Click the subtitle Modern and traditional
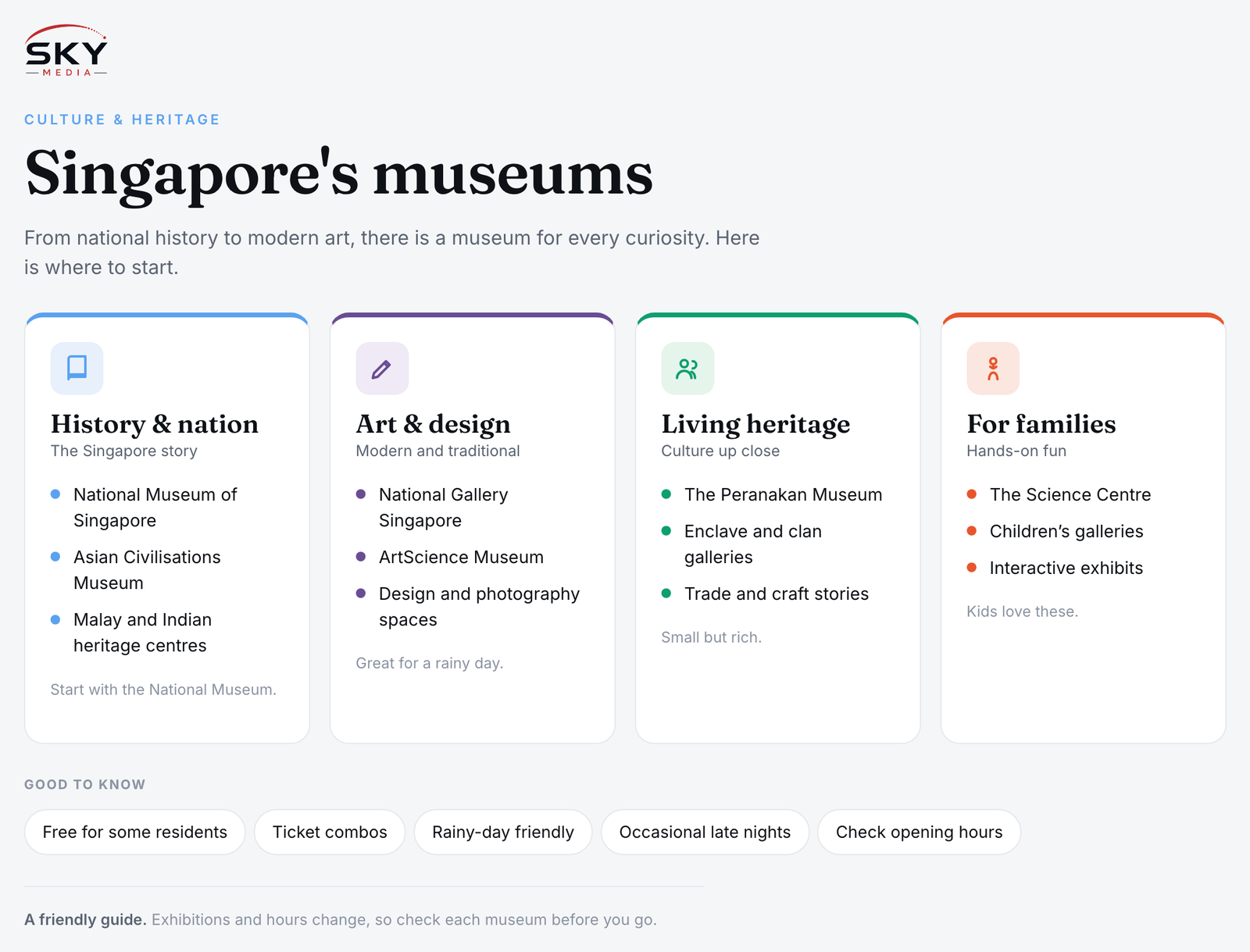Viewport: 1250px width, 952px height. tap(437, 451)
